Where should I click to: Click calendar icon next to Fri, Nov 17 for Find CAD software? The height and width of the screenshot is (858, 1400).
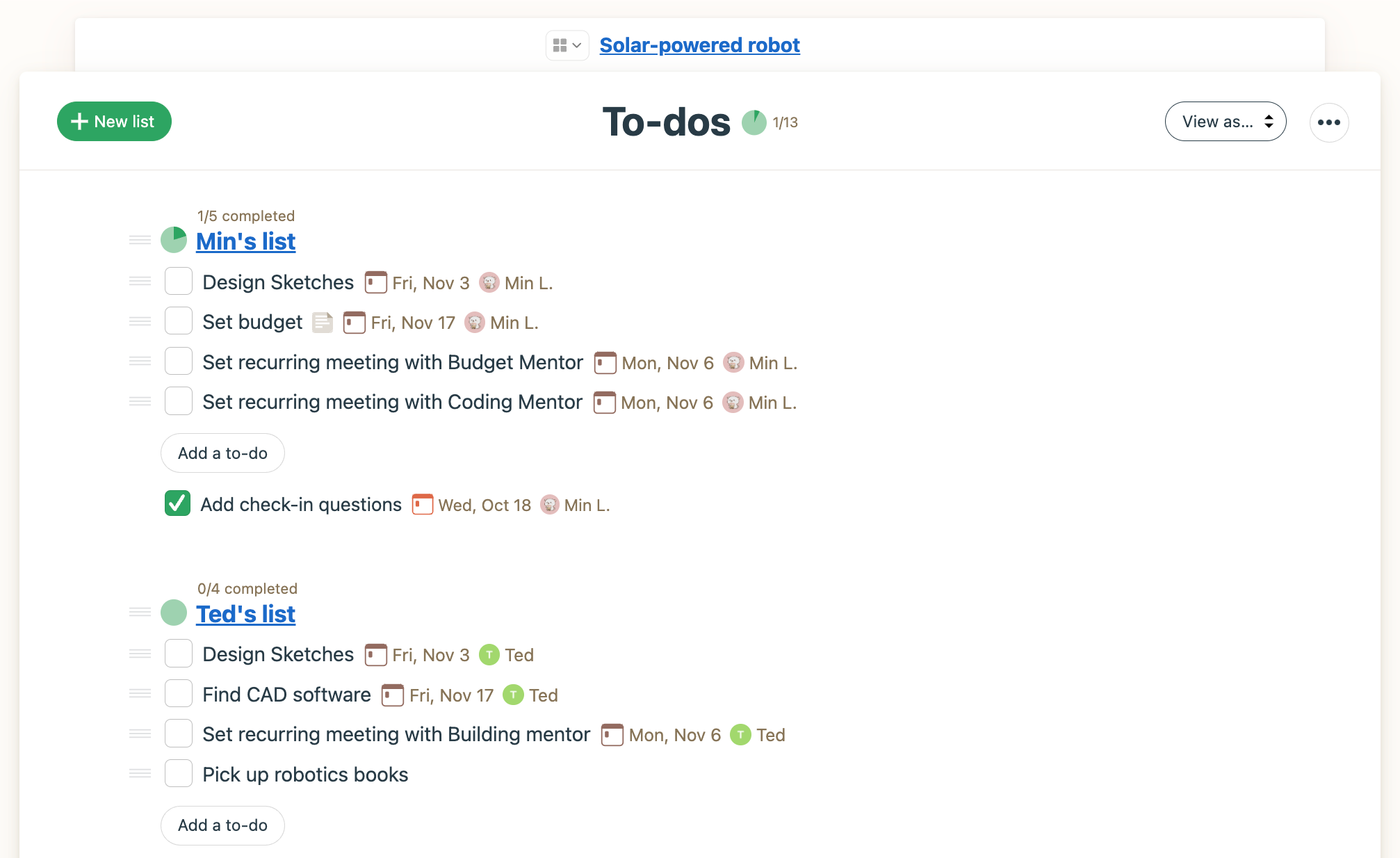(393, 695)
